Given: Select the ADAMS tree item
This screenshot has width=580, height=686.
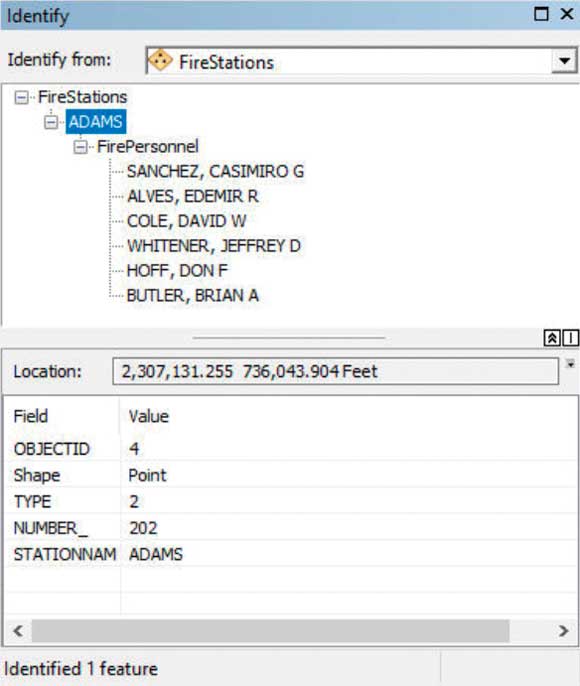Looking at the screenshot, I should pos(96,122).
